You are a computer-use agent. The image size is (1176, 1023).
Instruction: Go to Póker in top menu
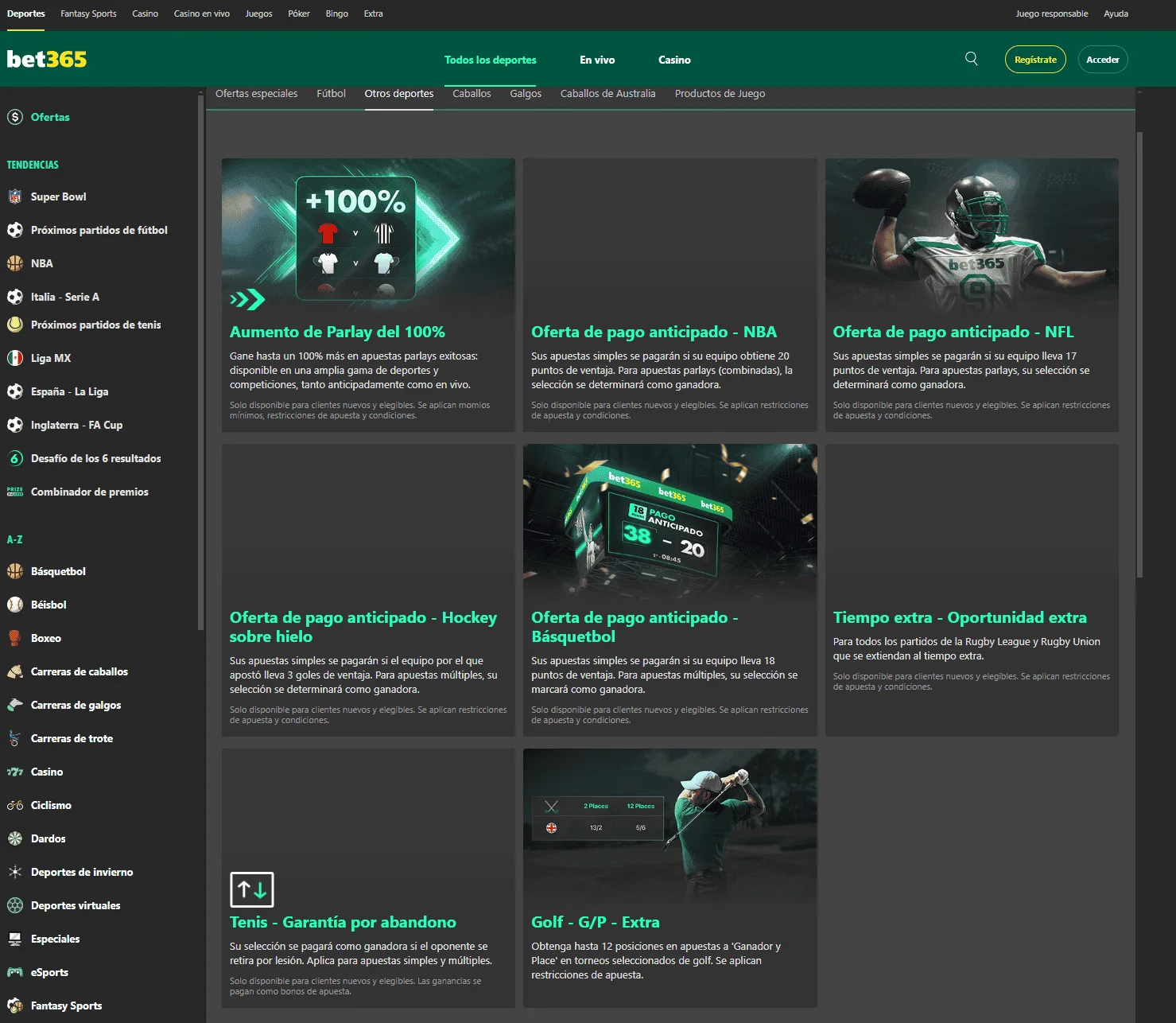pos(299,14)
